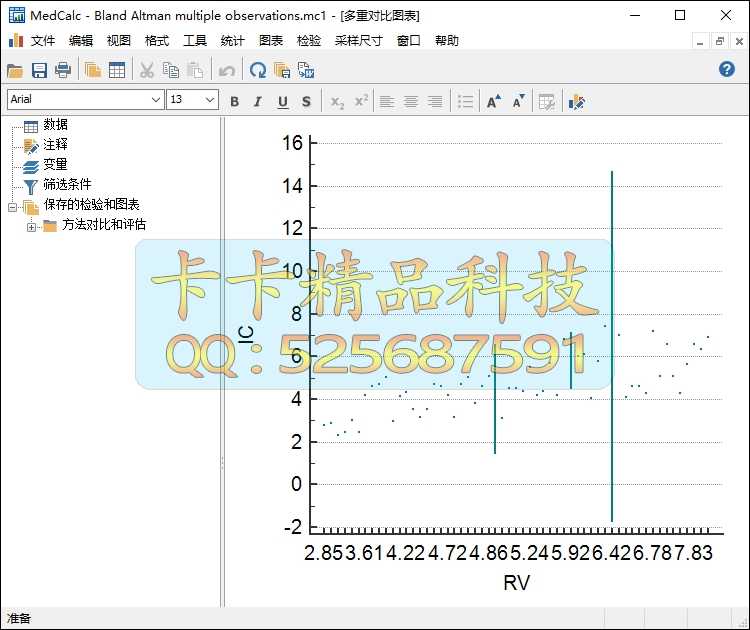Click the y-axis value 12
The height and width of the screenshot is (630, 750).
[292, 228]
